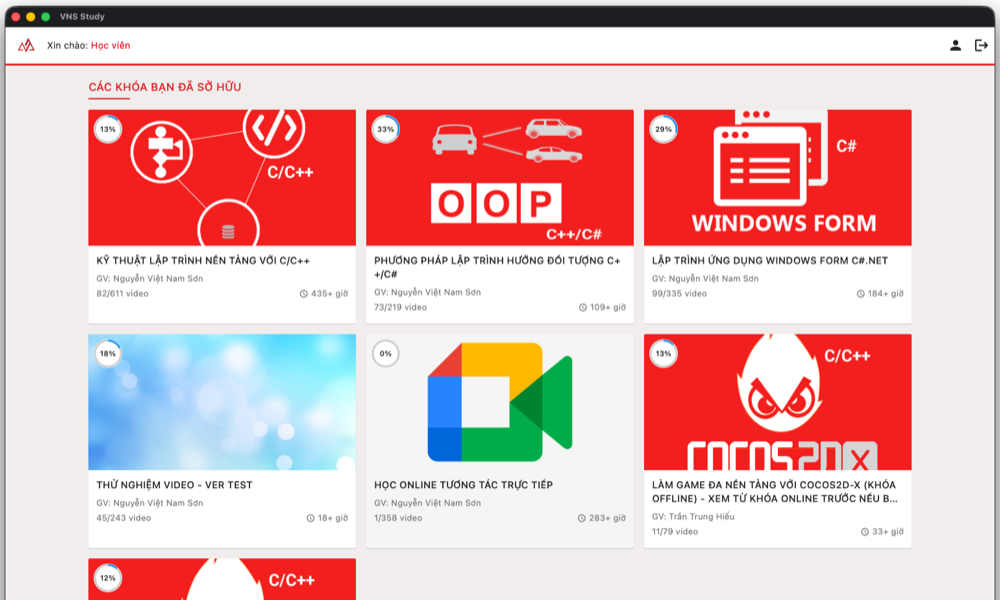Click the 13% progress circle on C/C++ course
This screenshot has width=1000, height=600.
click(x=108, y=129)
